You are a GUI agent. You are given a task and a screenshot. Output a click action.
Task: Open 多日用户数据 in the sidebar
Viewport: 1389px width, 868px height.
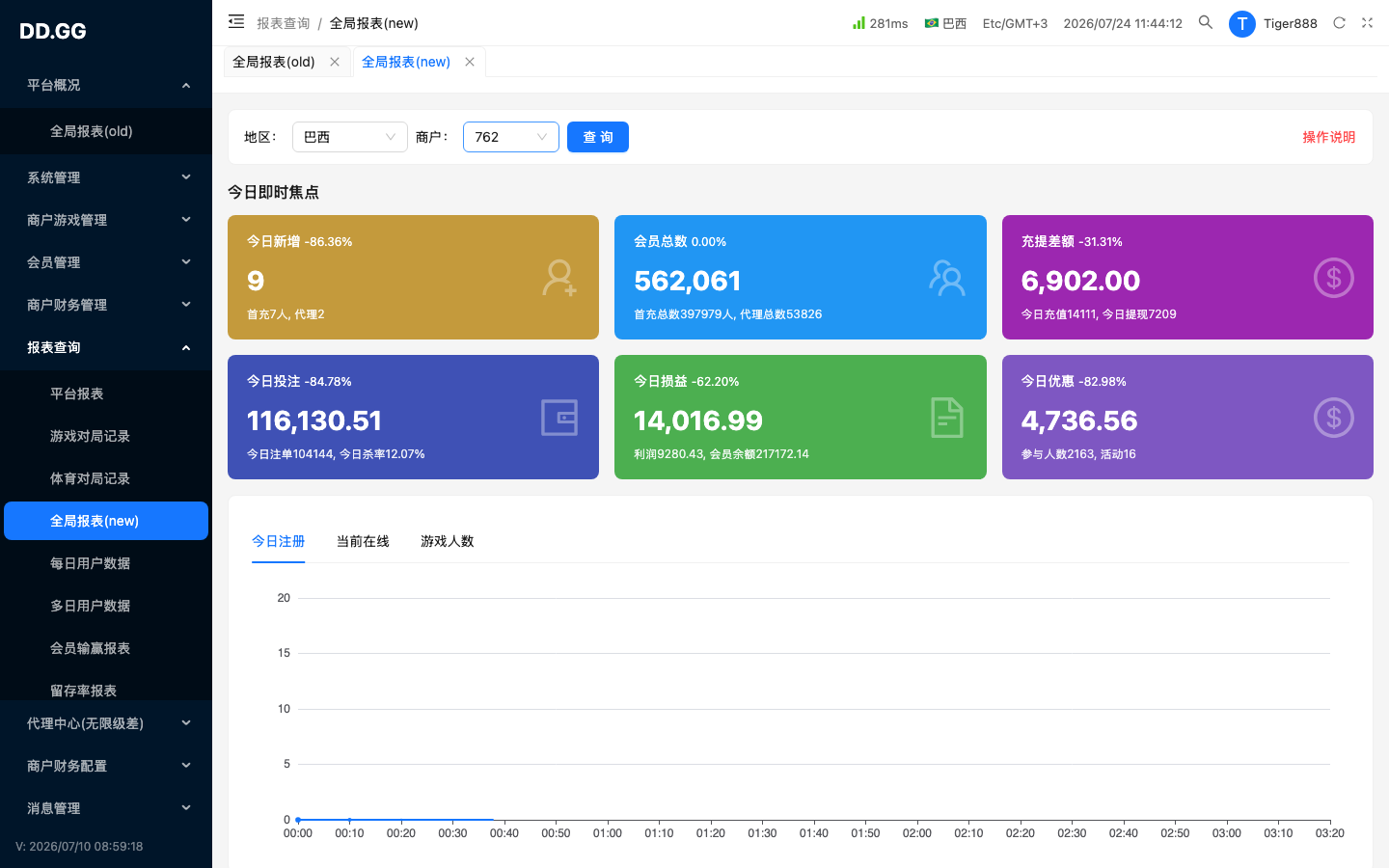[106, 606]
